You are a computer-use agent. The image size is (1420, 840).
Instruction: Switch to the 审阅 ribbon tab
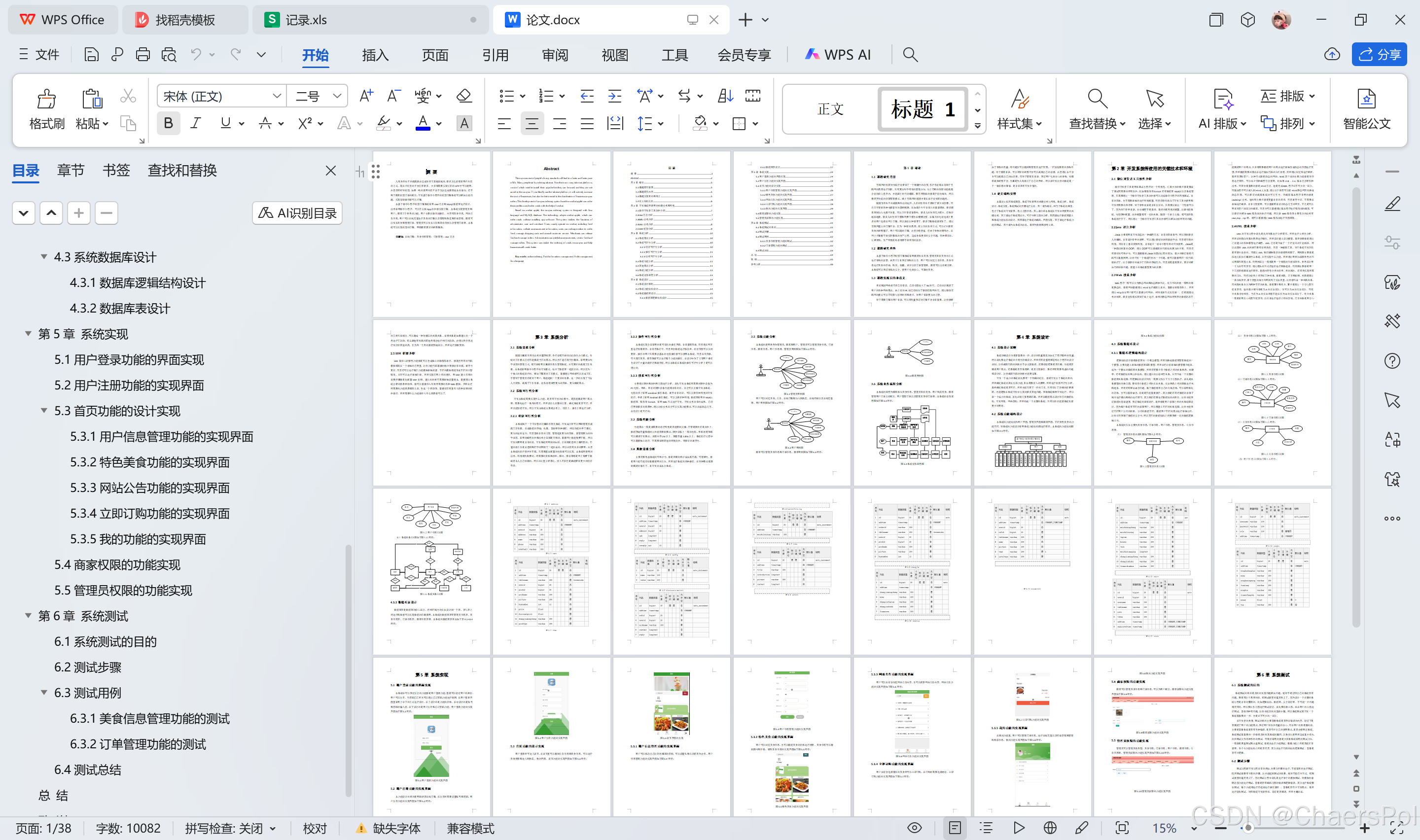pos(555,55)
